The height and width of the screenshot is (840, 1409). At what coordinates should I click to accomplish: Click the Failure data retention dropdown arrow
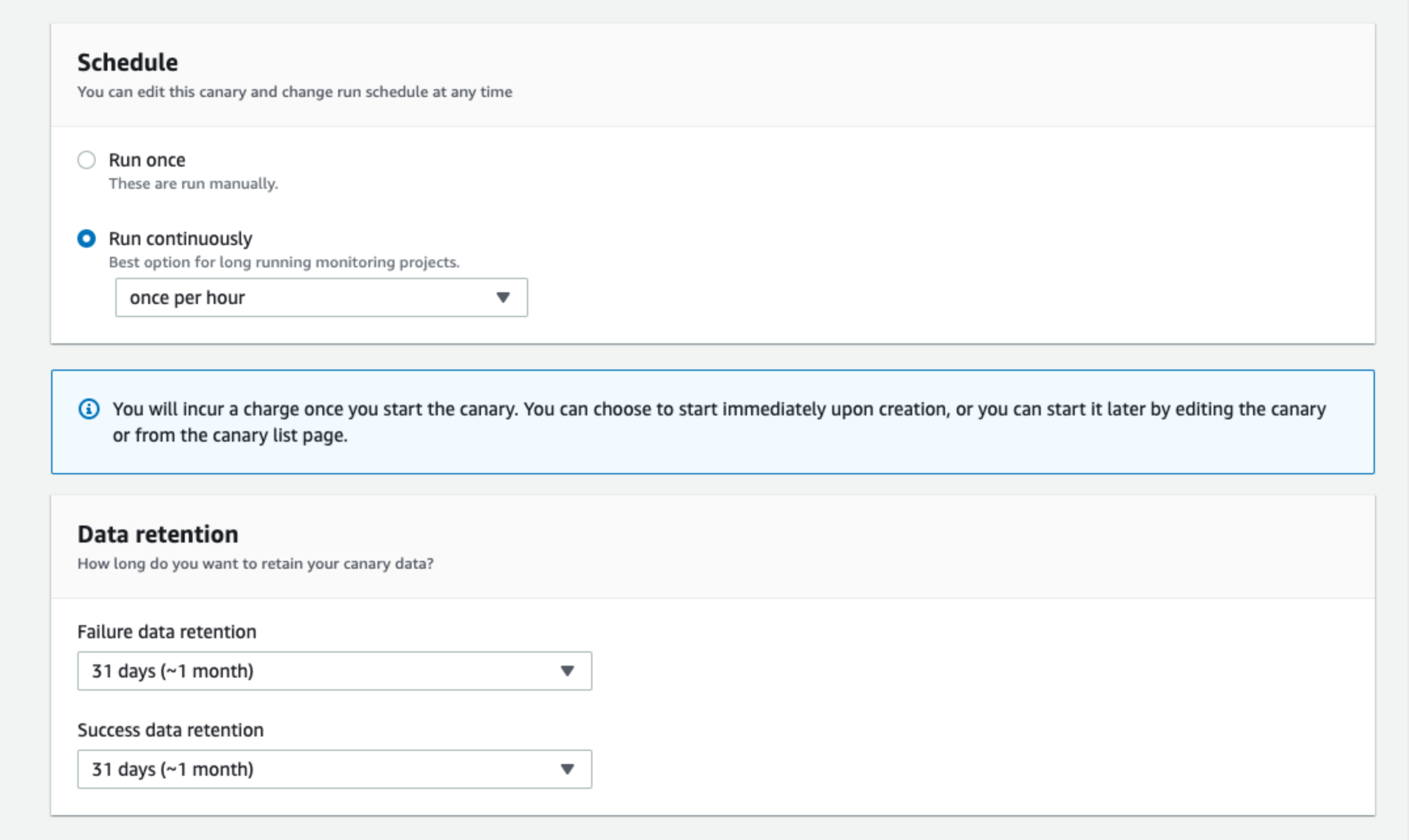click(567, 671)
